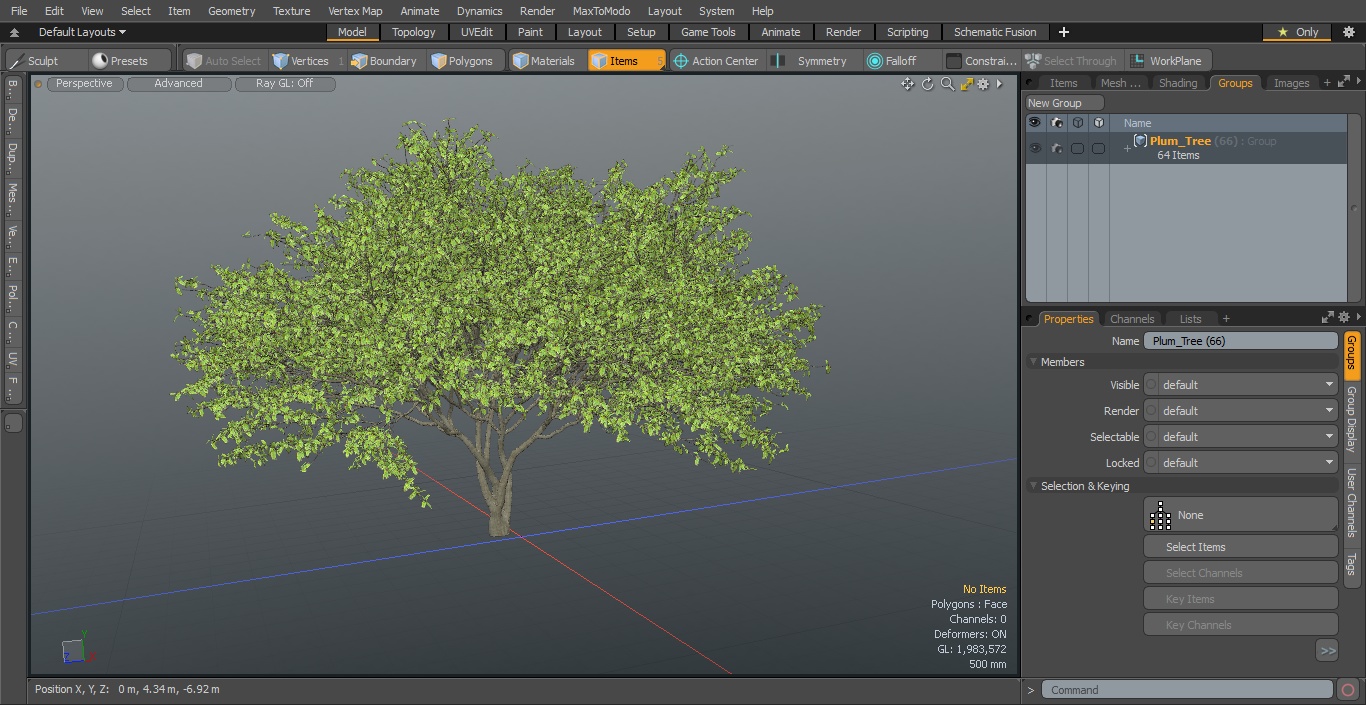The width and height of the screenshot is (1366, 705).
Task: Activate Items selection mode
Action: 626,61
